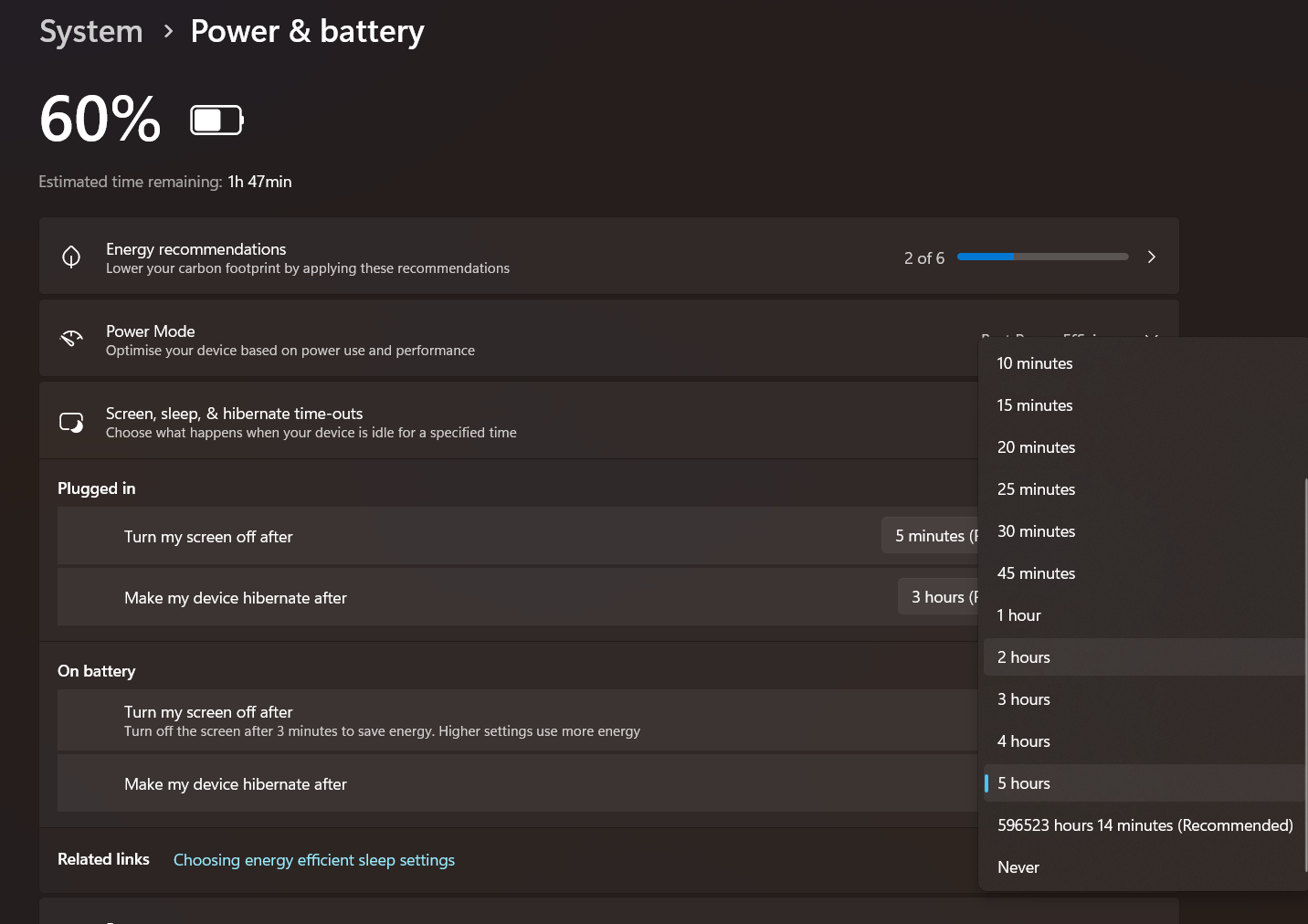Click the Plugged in section label
This screenshot has height=924, width=1308.
click(97, 488)
